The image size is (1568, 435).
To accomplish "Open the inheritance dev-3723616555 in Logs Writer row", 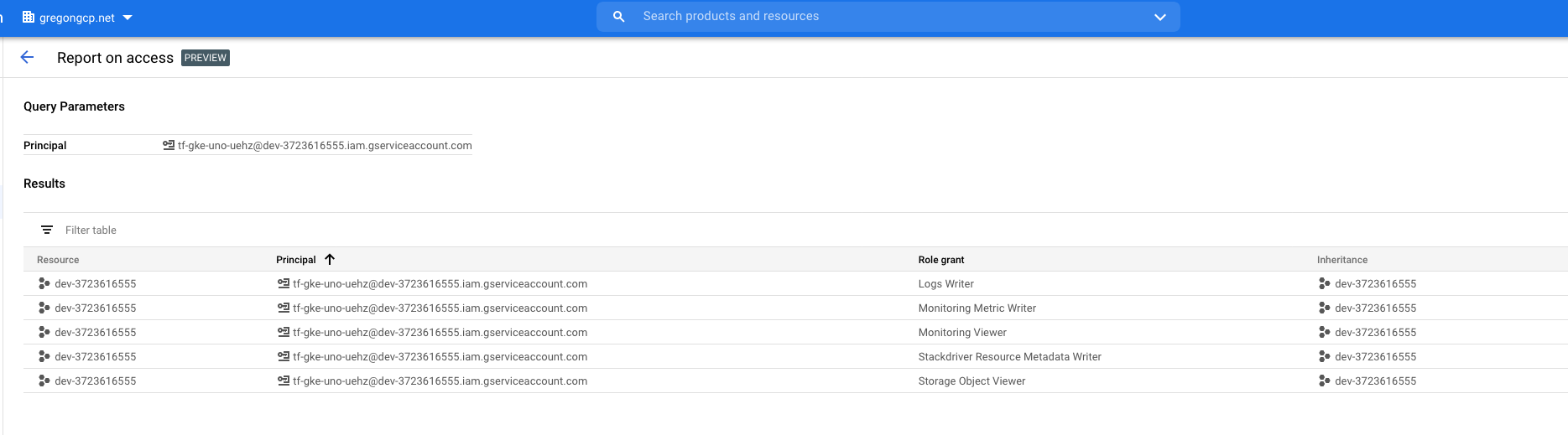I will coord(1375,284).
